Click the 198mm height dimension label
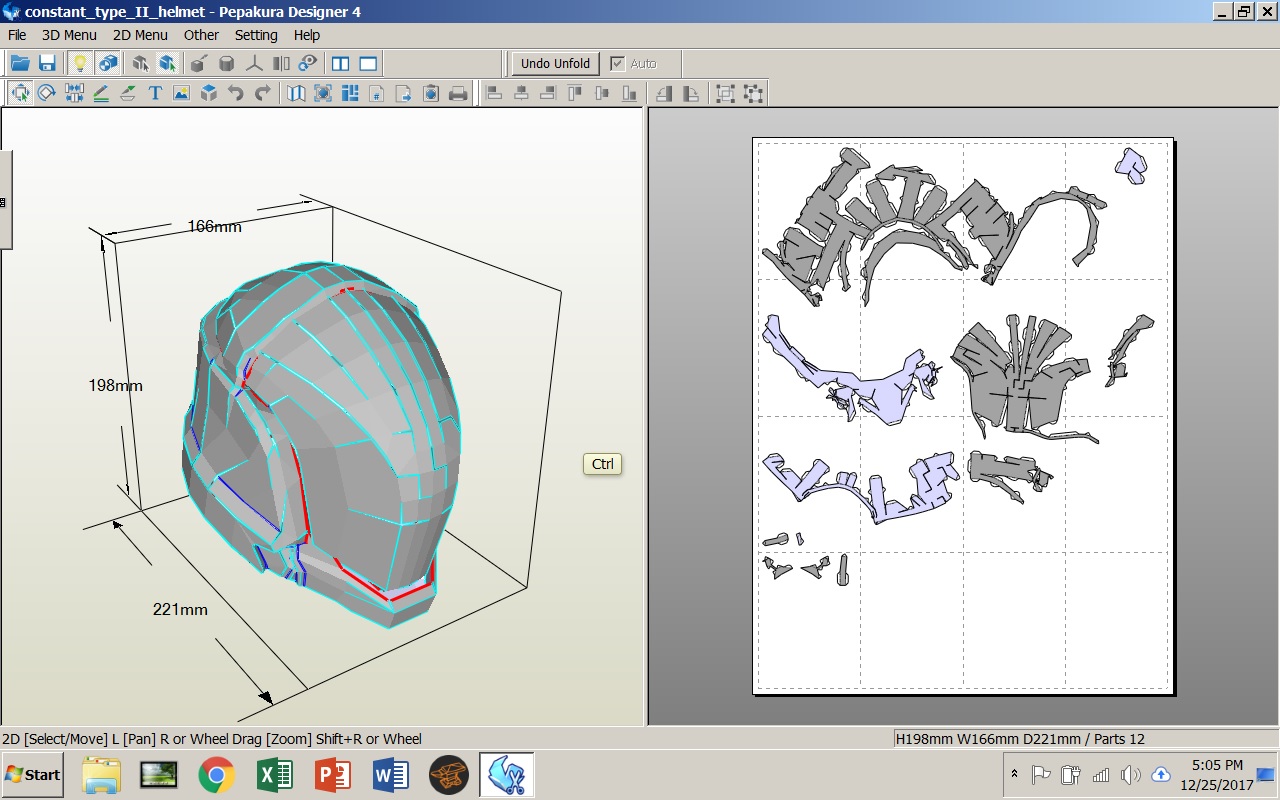Image resolution: width=1280 pixels, height=800 pixels. [115, 385]
